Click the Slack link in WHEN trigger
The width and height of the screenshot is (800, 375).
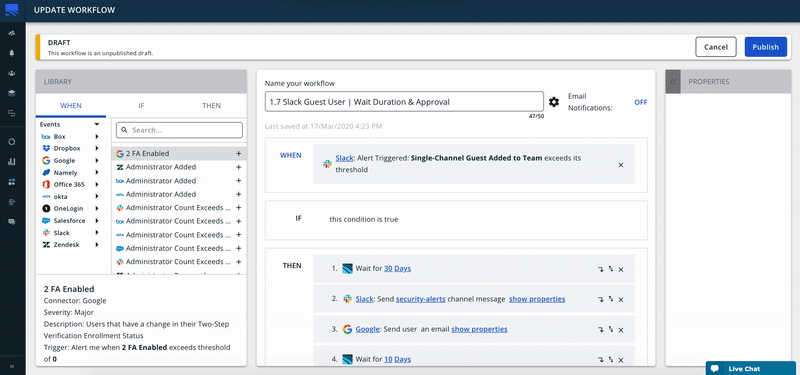[x=344, y=158]
